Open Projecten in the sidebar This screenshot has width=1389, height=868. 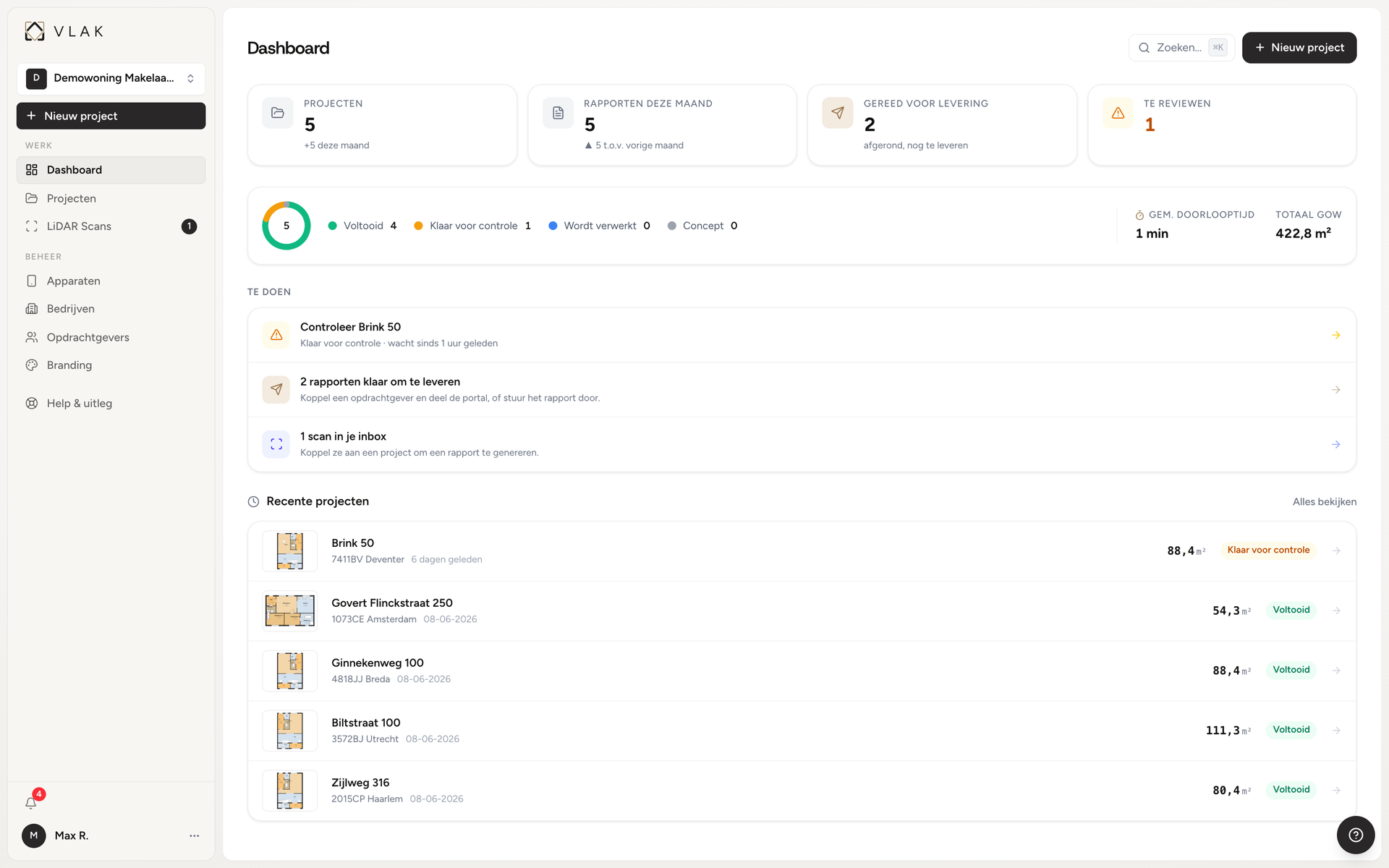point(111,198)
